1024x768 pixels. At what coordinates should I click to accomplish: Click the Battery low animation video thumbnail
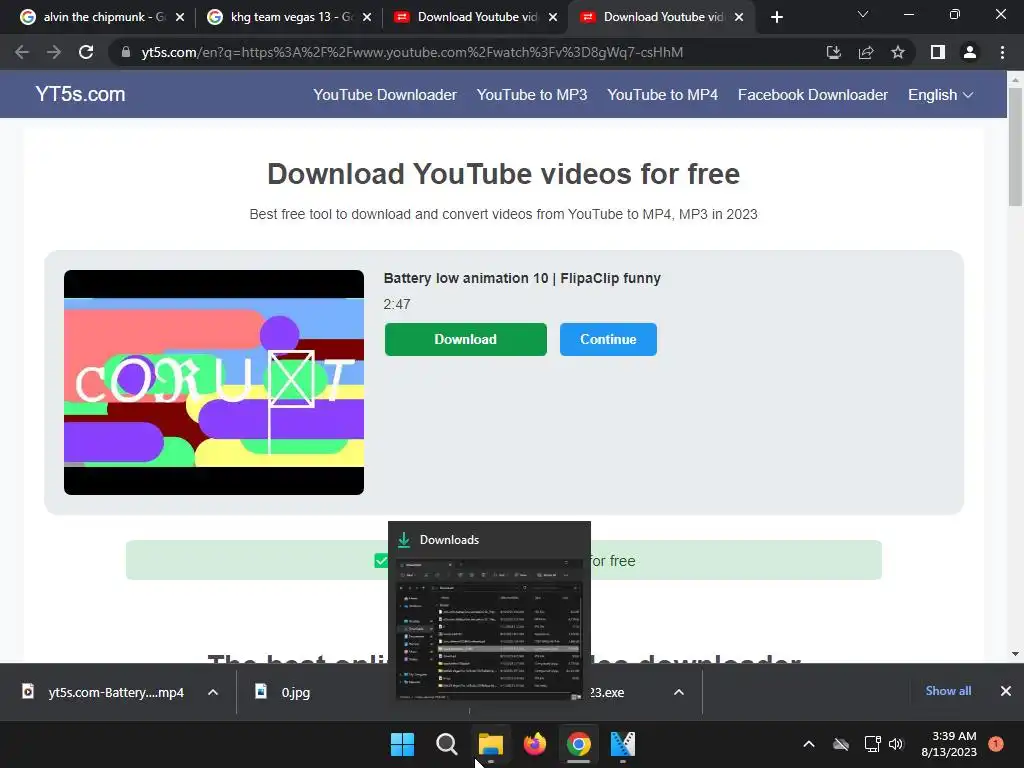pos(214,382)
